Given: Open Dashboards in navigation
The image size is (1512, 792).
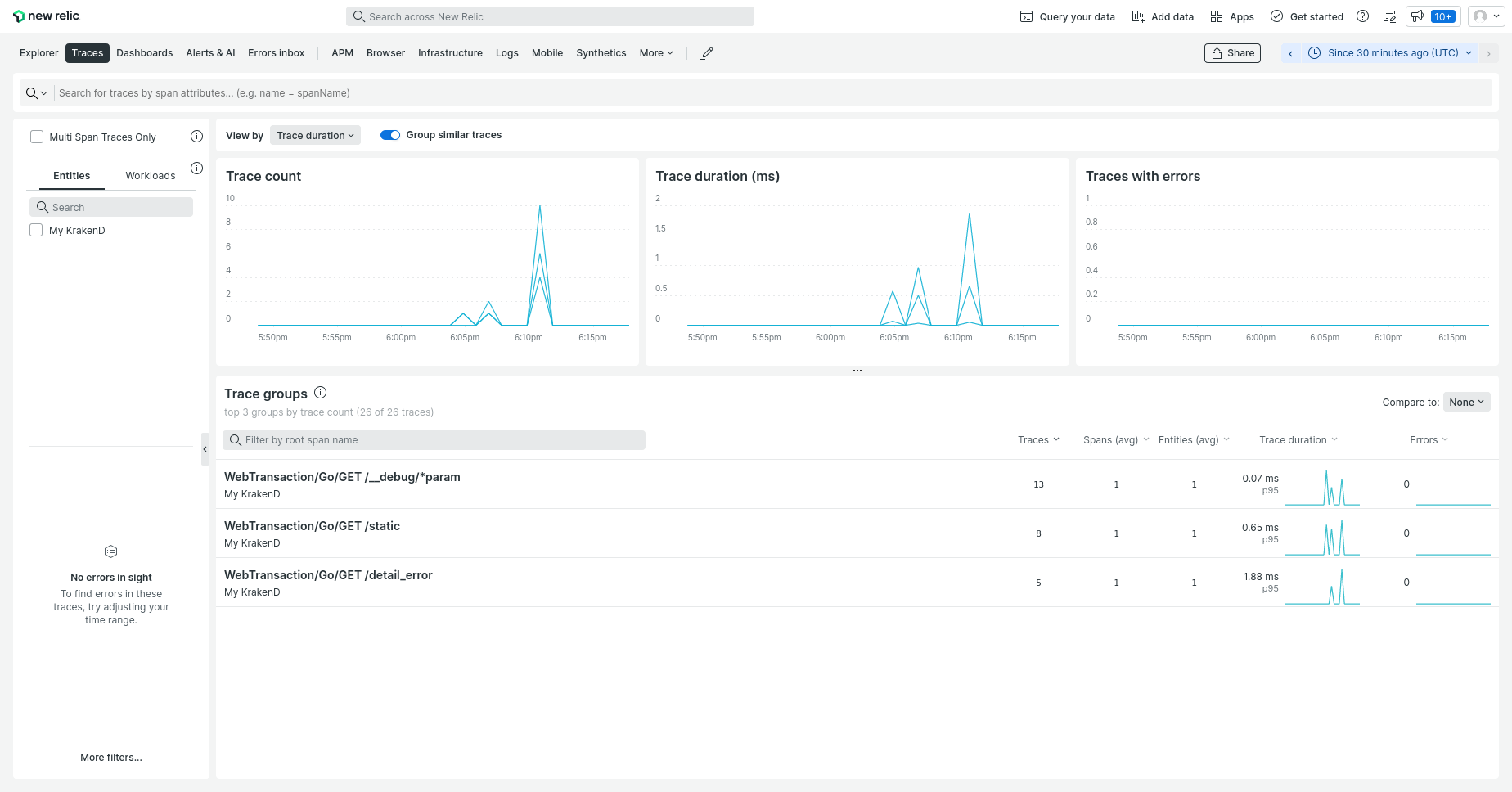Looking at the screenshot, I should [x=145, y=53].
